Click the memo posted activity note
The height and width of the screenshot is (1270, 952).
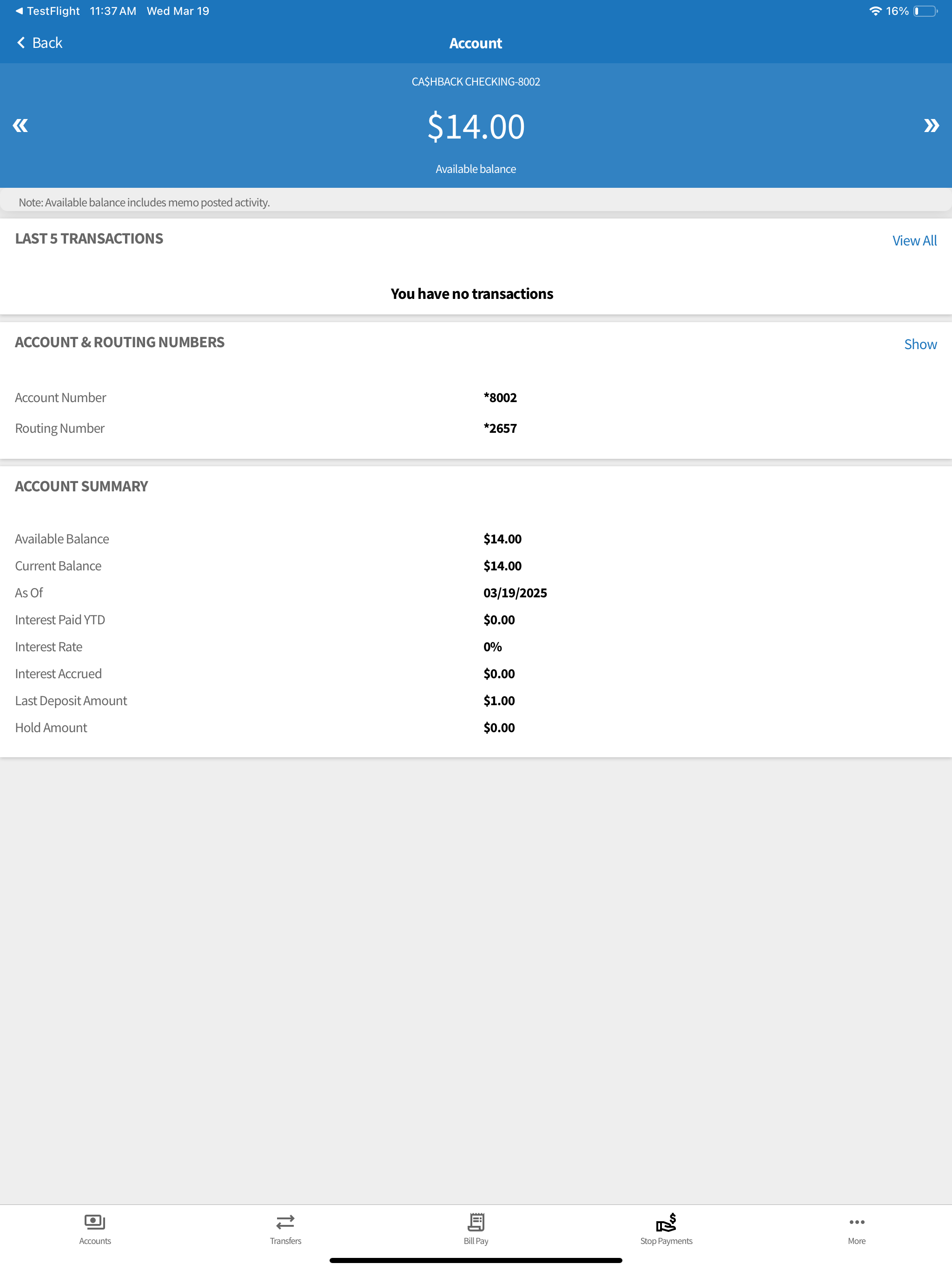click(144, 202)
